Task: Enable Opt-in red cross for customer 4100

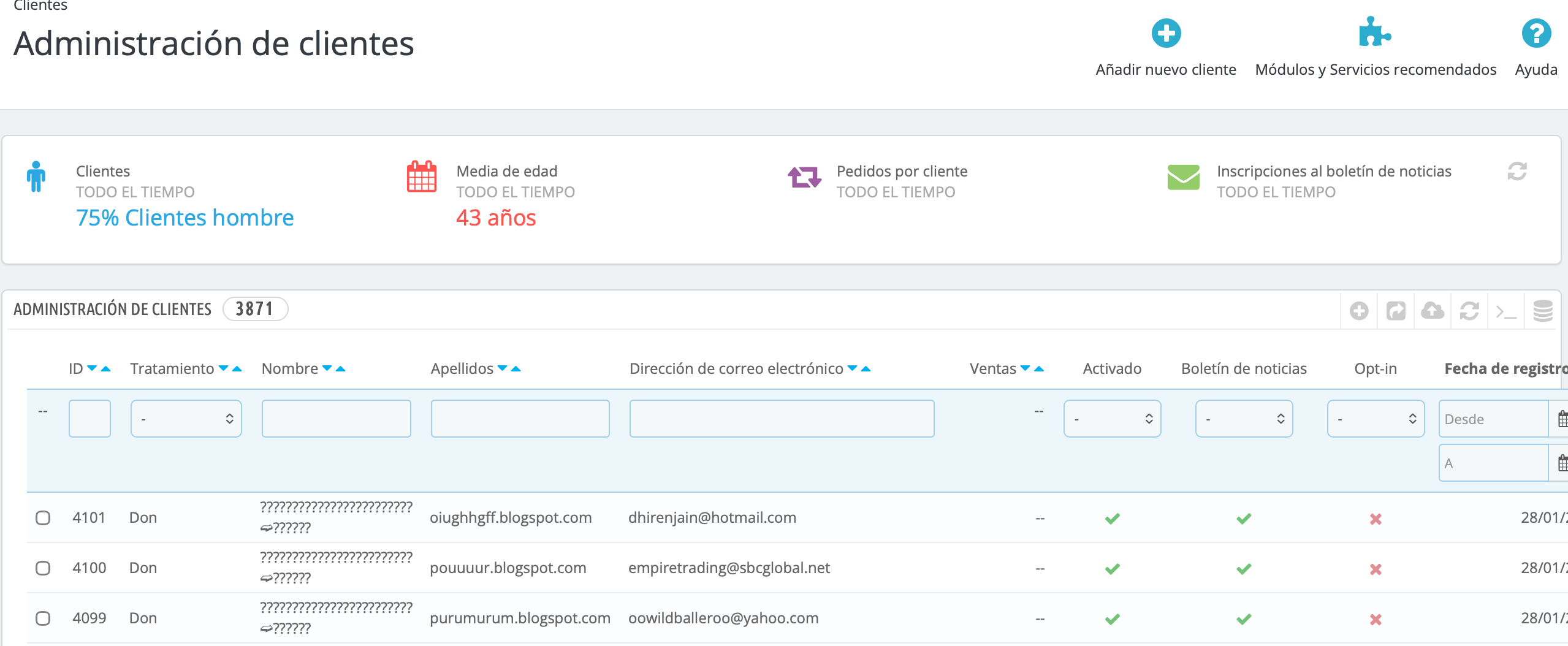Action: (x=1375, y=569)
